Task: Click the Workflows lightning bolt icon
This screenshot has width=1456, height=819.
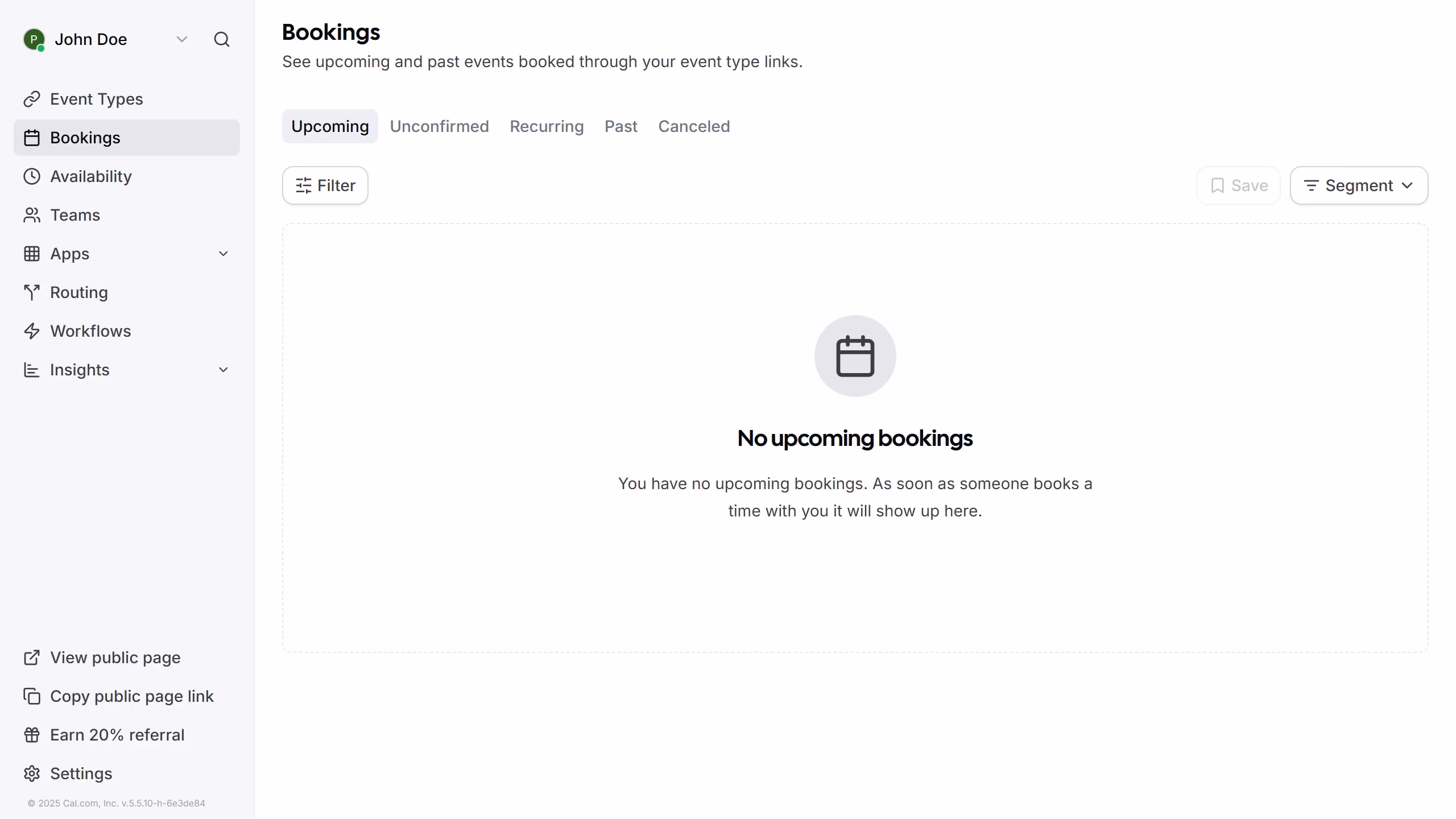Action: [x=32, y=331]
